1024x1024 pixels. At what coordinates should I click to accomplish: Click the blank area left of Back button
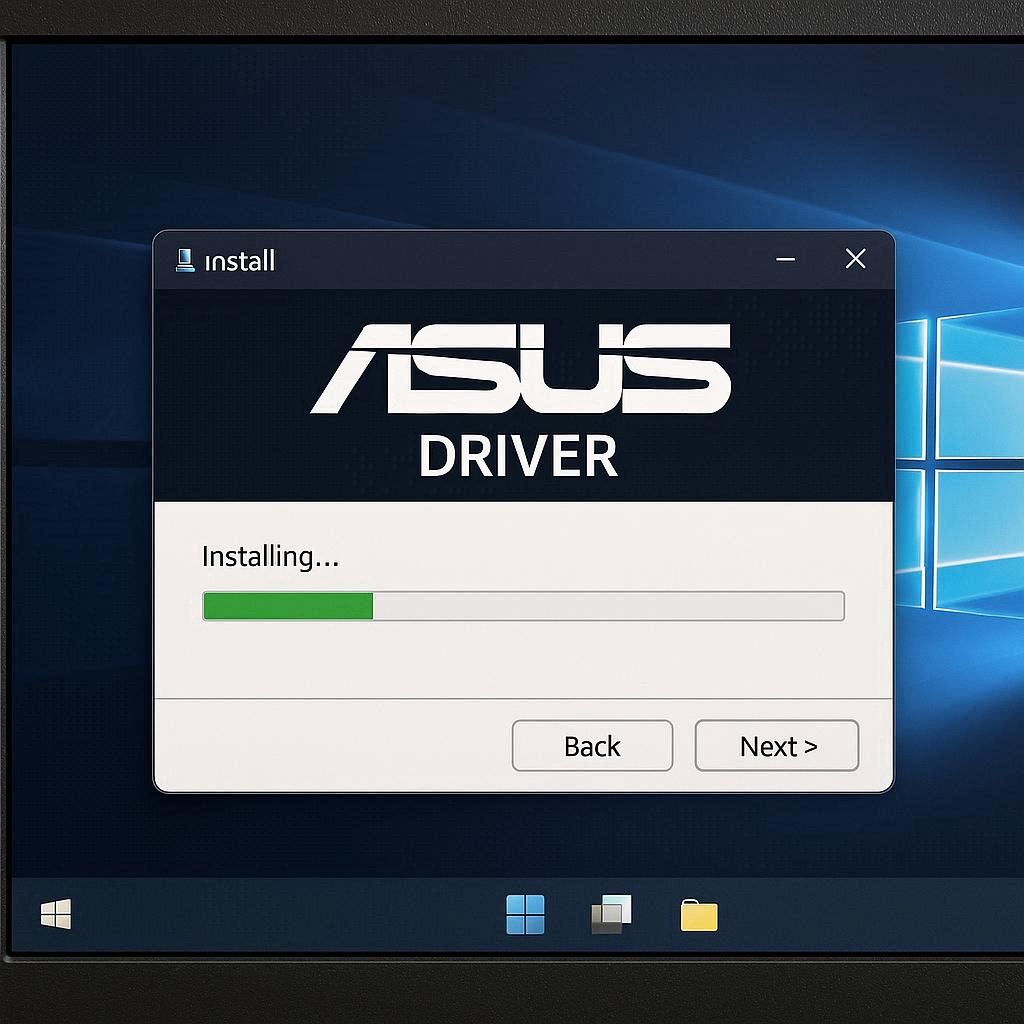coord(330,746)
